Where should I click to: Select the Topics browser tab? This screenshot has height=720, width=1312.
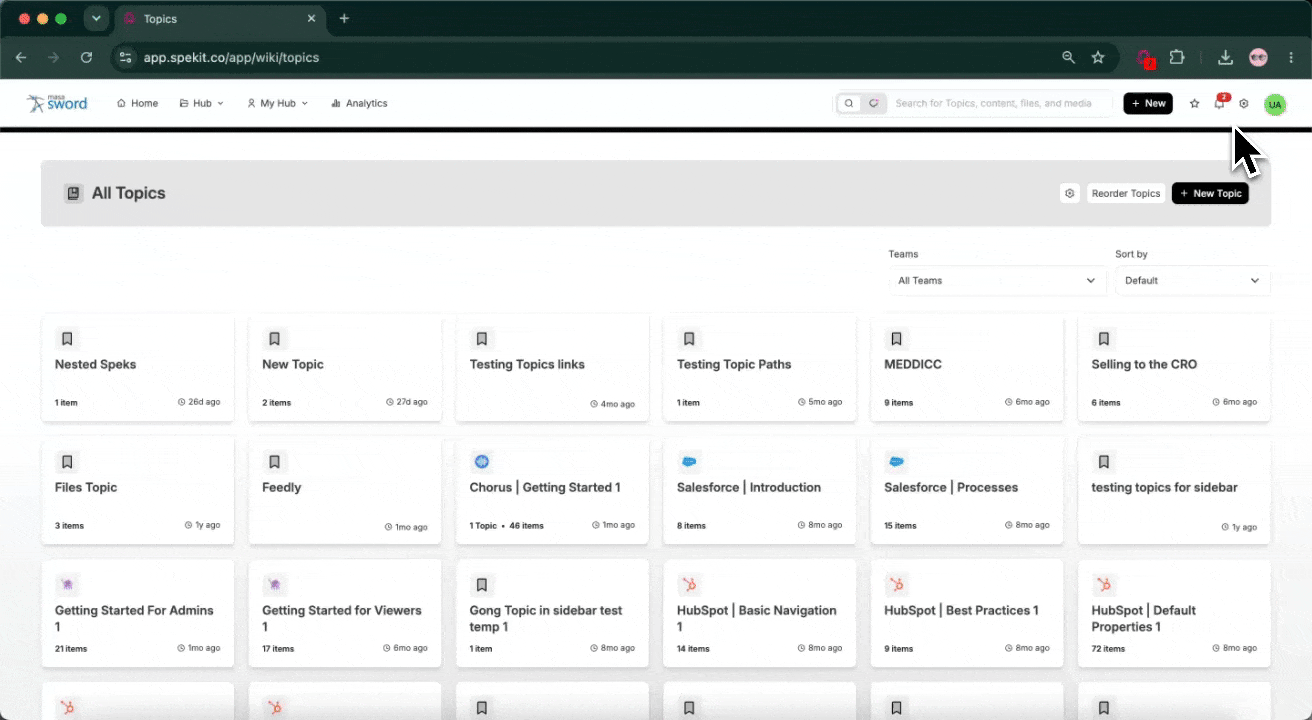point(219,18)
